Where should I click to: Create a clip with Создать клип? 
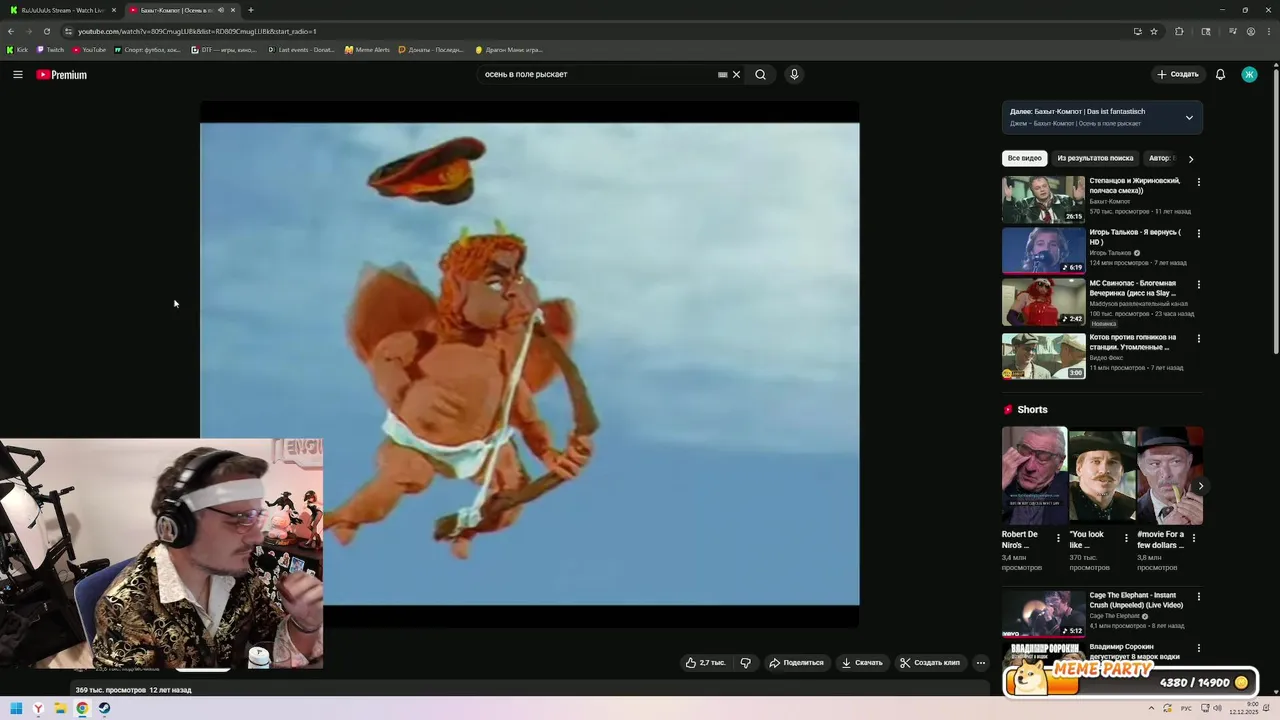point(929,662)
